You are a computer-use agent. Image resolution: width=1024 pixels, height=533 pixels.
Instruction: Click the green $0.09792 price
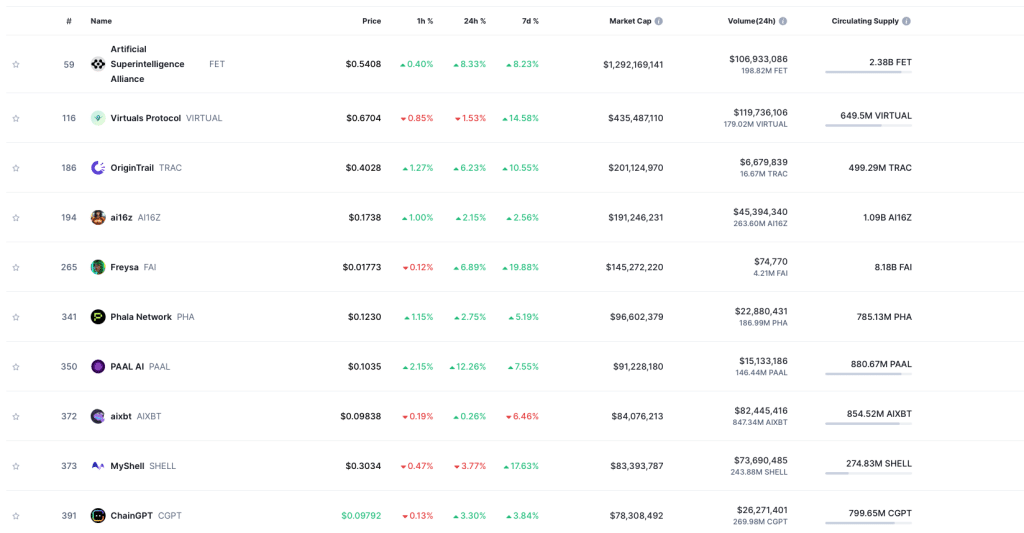[x=361, y=515]
